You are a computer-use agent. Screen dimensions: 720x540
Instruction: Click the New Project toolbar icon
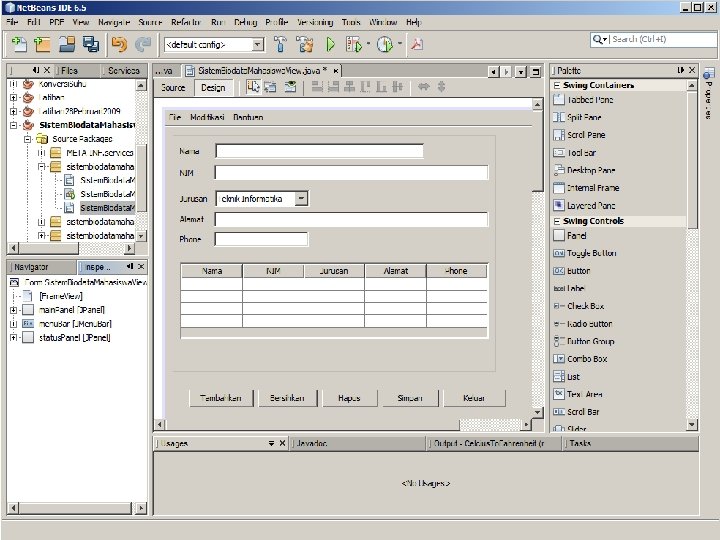tap(42, 44)
